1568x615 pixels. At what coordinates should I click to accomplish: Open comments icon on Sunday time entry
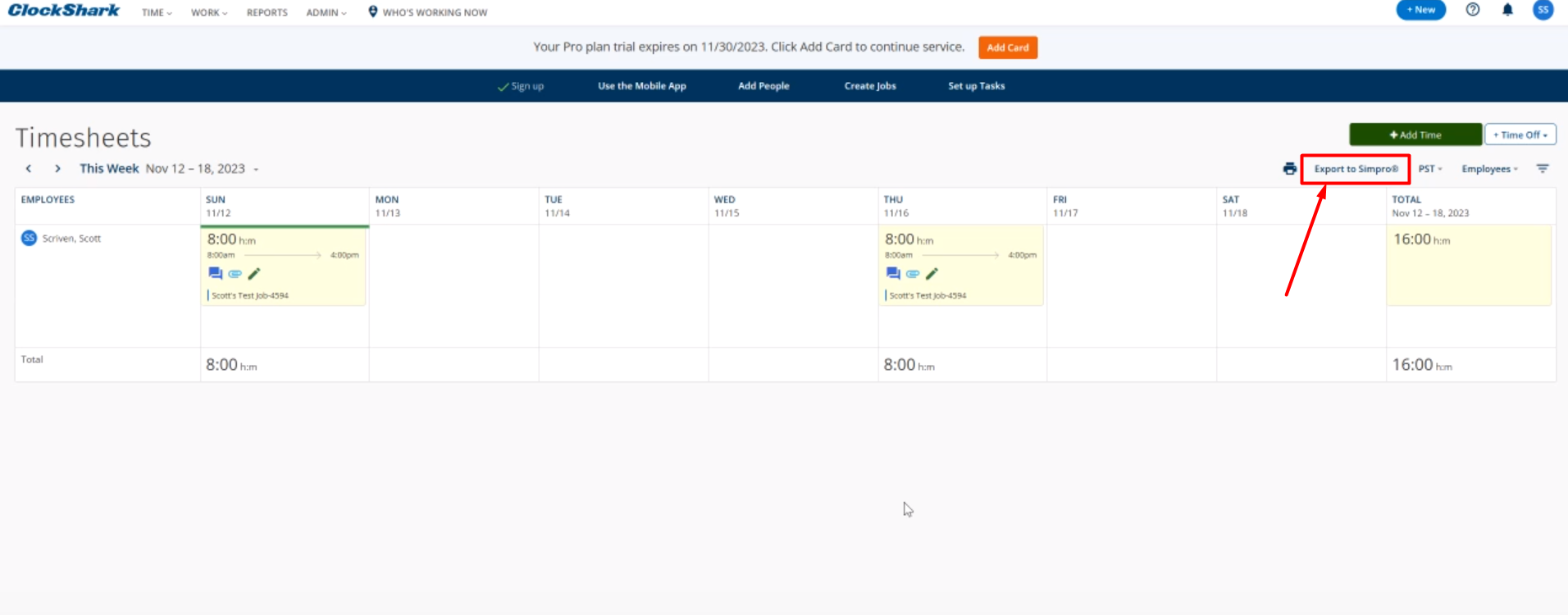click(x=215, y=274)
